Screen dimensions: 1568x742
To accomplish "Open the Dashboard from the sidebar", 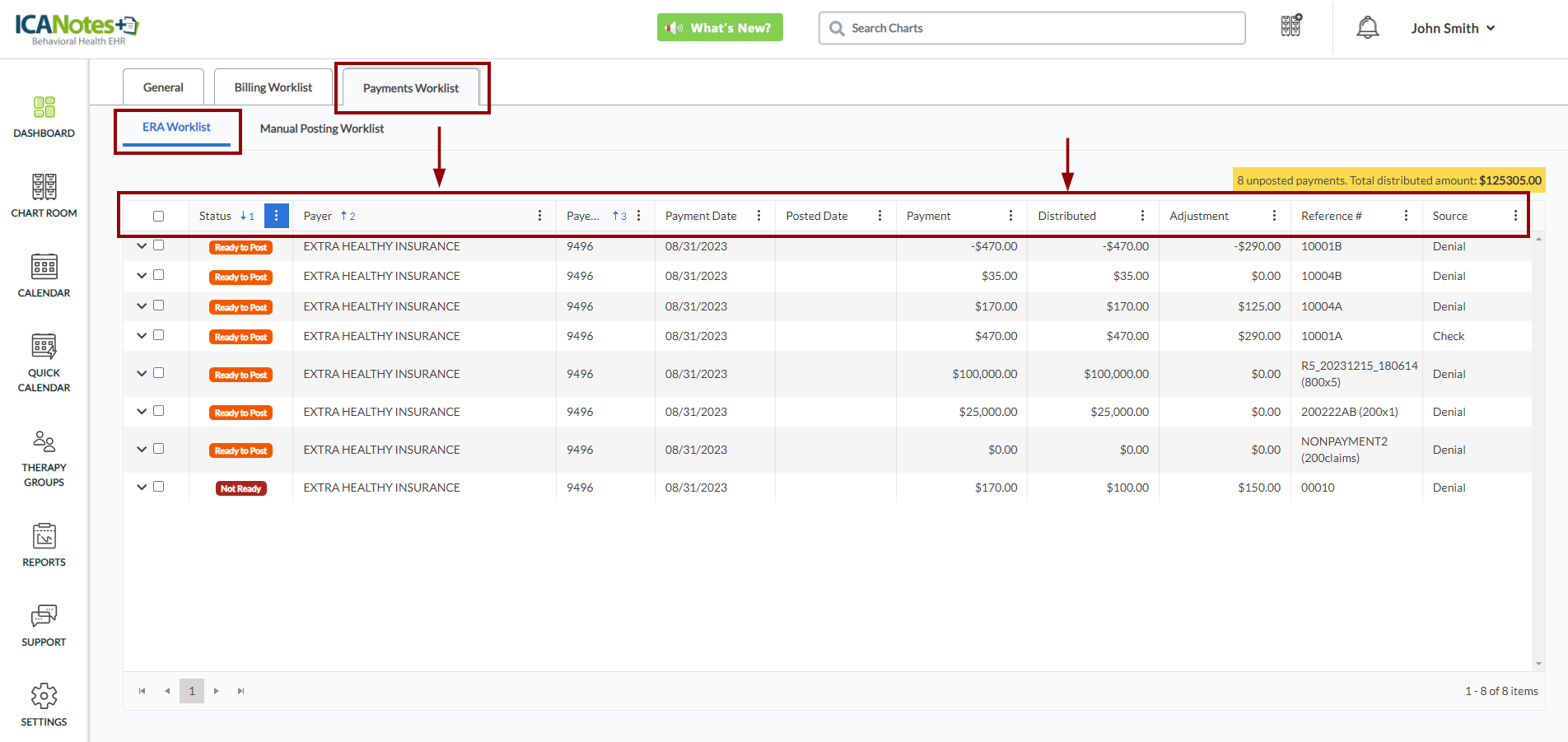I will 44,108.
